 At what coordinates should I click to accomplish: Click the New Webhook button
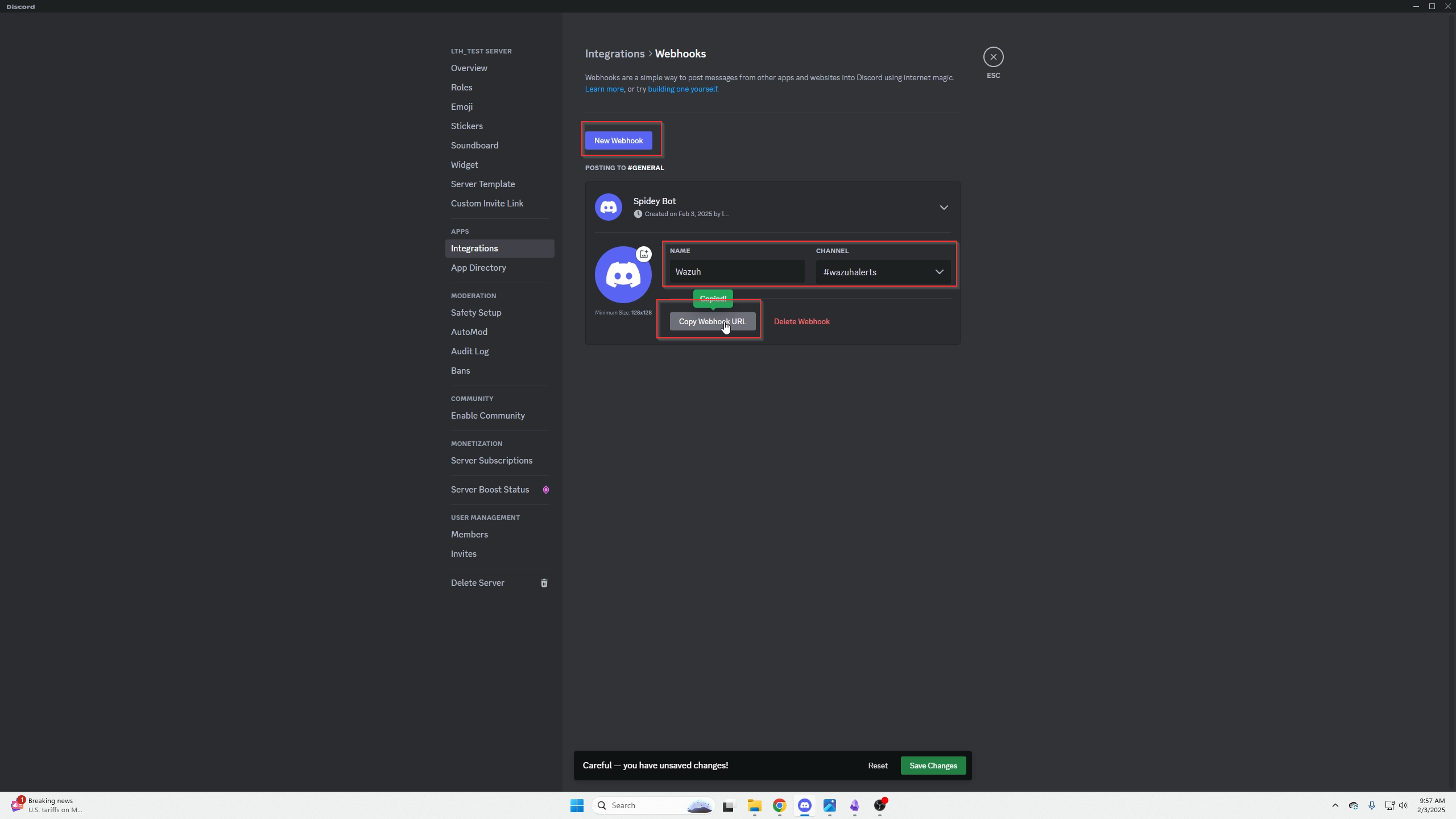click(x=618, y=140)
